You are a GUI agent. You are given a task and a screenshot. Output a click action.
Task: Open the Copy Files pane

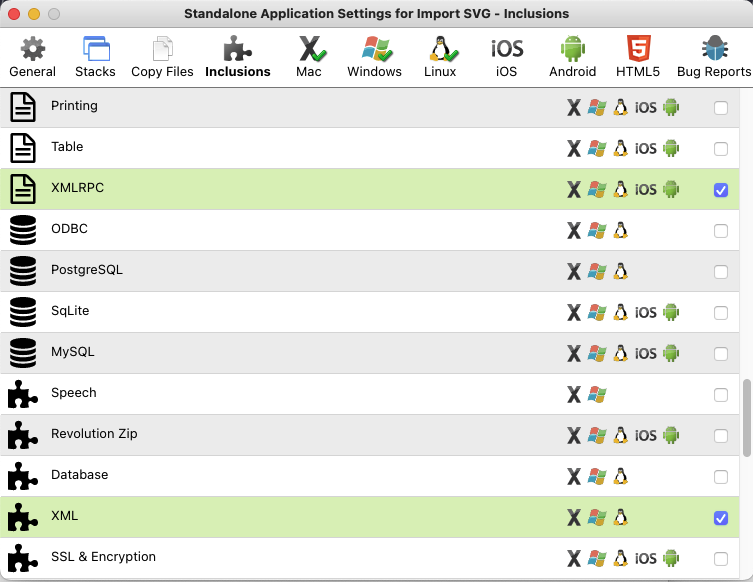point(162,57)
